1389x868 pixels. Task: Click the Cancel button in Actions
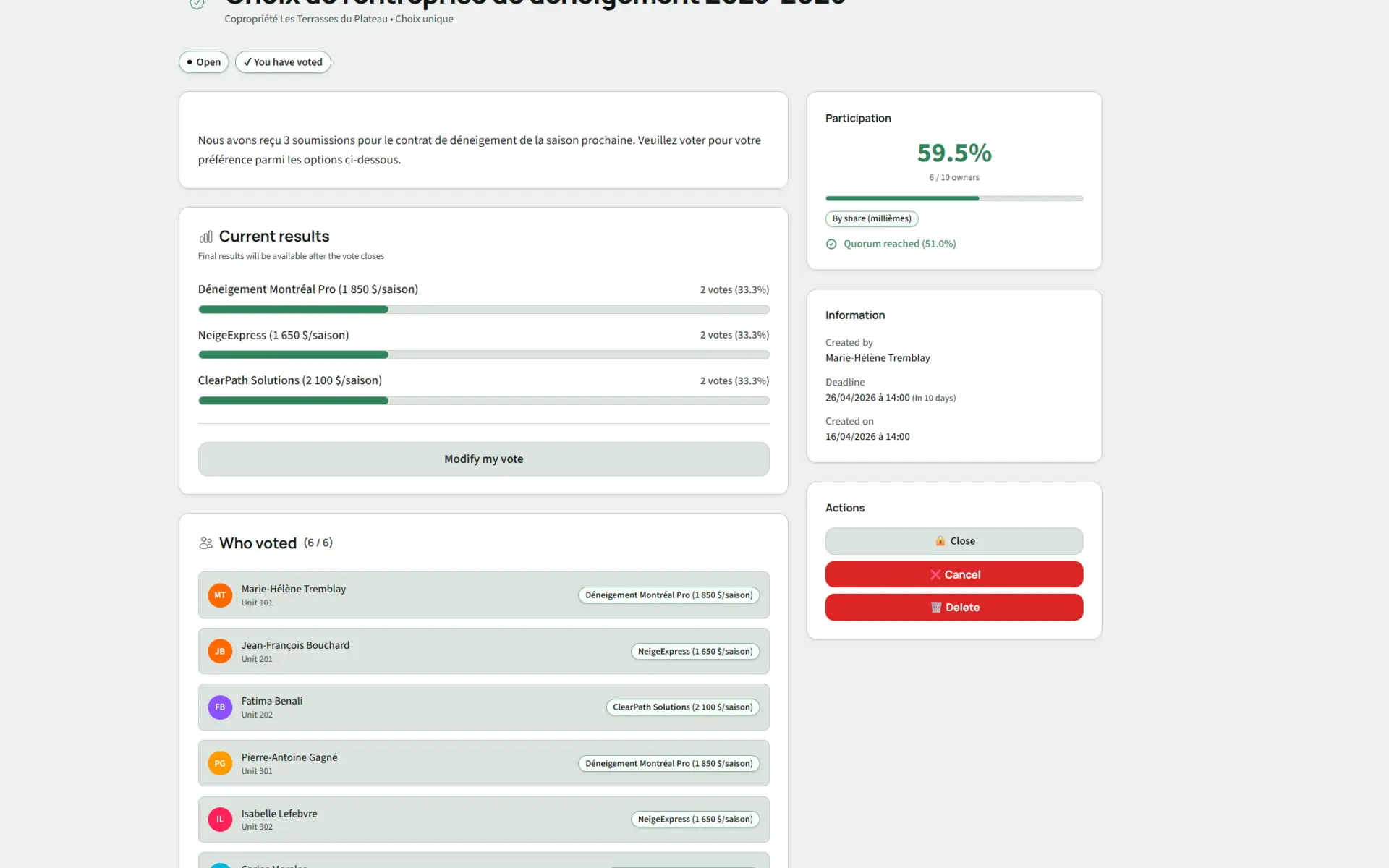point(953,574)
